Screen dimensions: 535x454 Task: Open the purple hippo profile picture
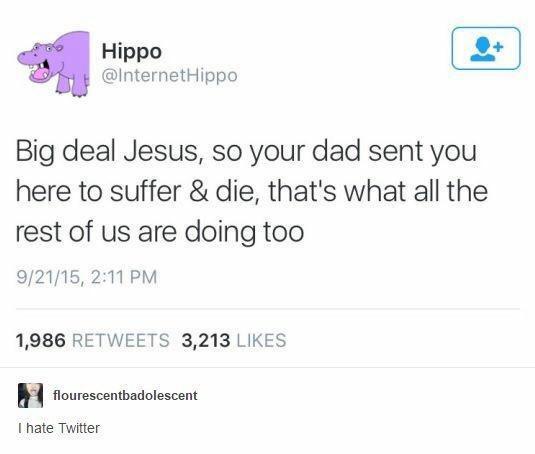coord(54,63)
